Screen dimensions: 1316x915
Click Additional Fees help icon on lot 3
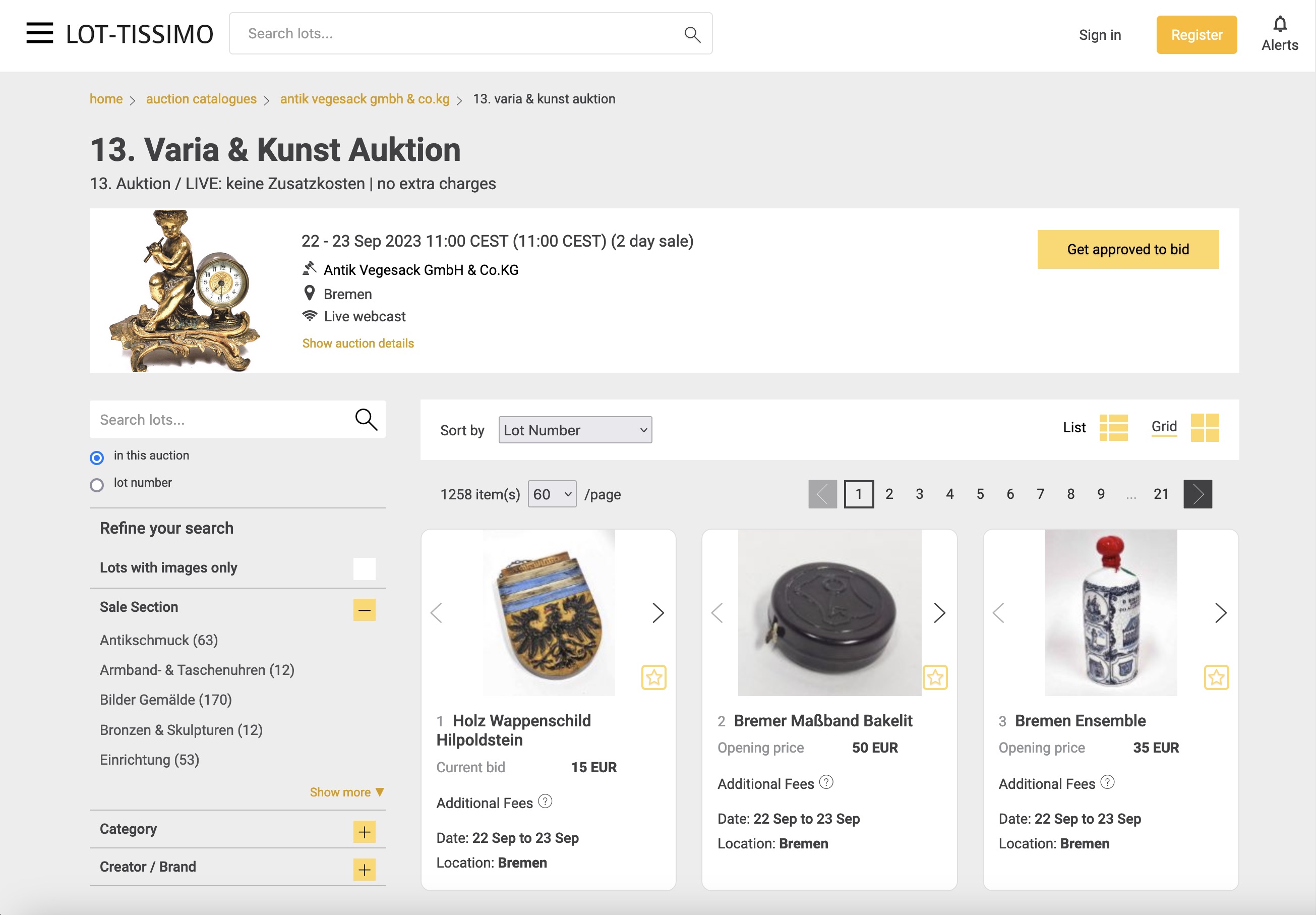coord(1107,781)
